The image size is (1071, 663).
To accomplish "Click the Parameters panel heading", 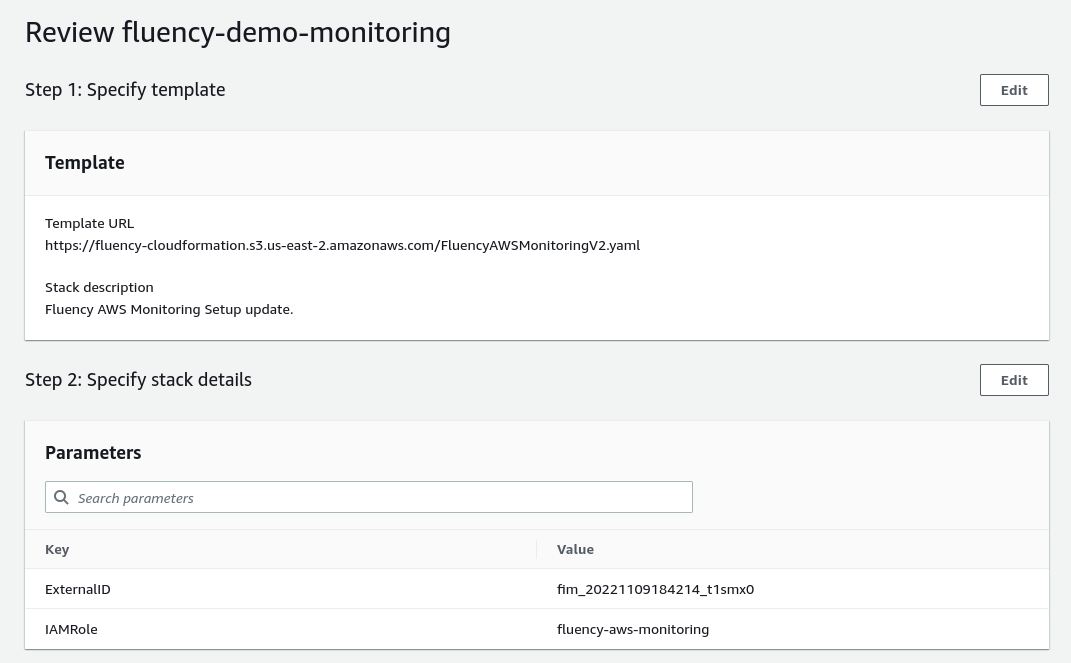I will pos(93,453).
